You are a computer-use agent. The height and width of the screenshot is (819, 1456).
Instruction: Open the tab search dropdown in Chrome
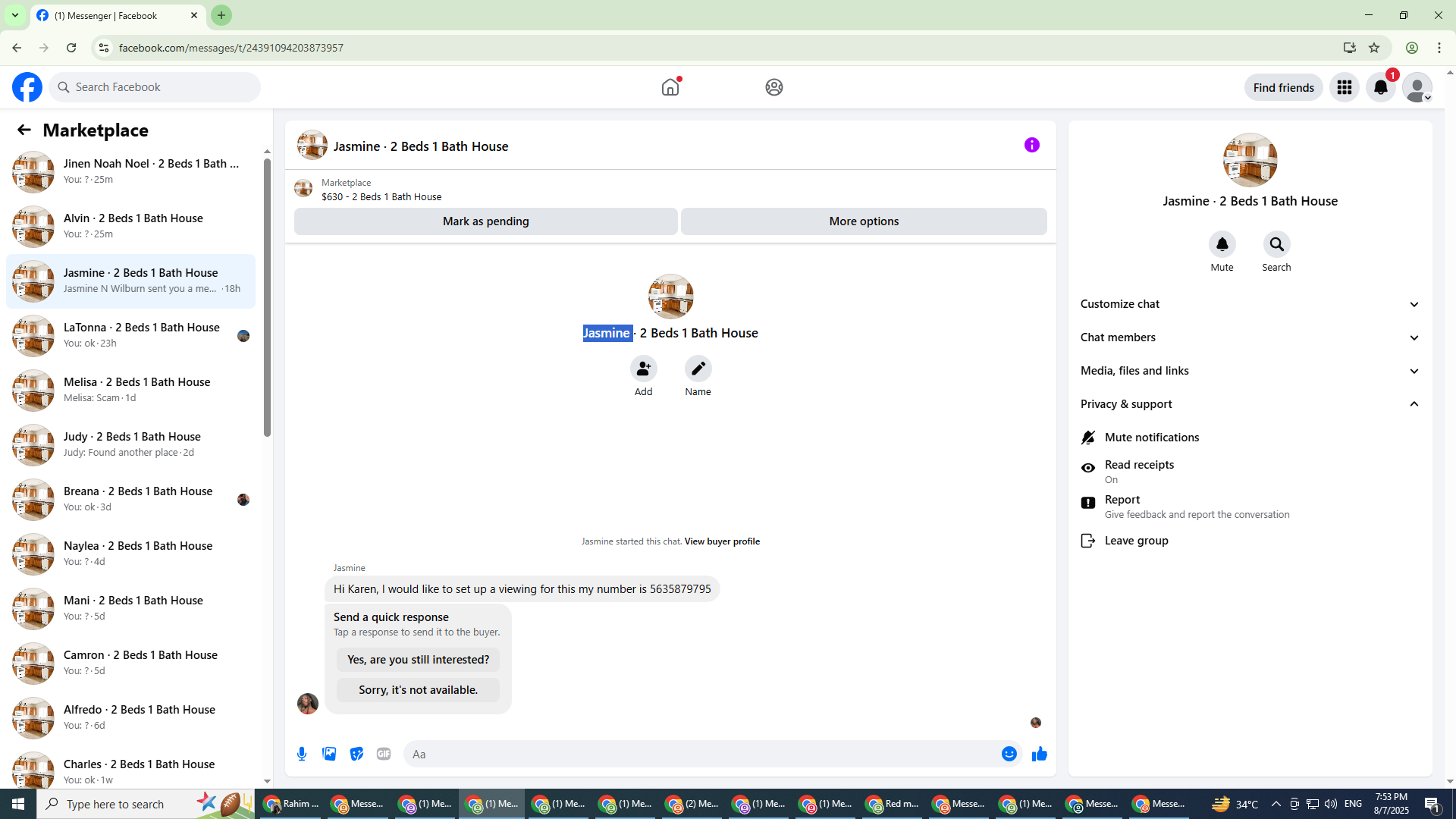pos(15,15)
